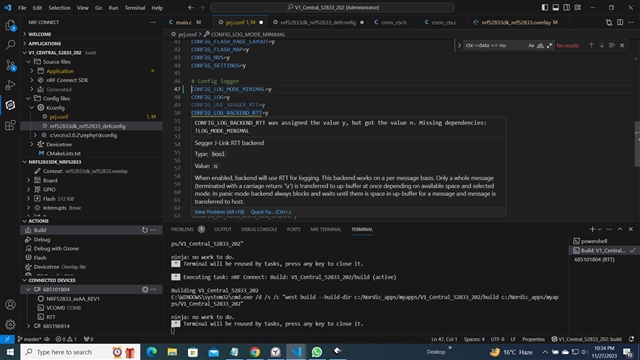Viewport: 640px width, 360px height.
Task: Open File Explorer from the taskbar
Action: coord(172,352)
